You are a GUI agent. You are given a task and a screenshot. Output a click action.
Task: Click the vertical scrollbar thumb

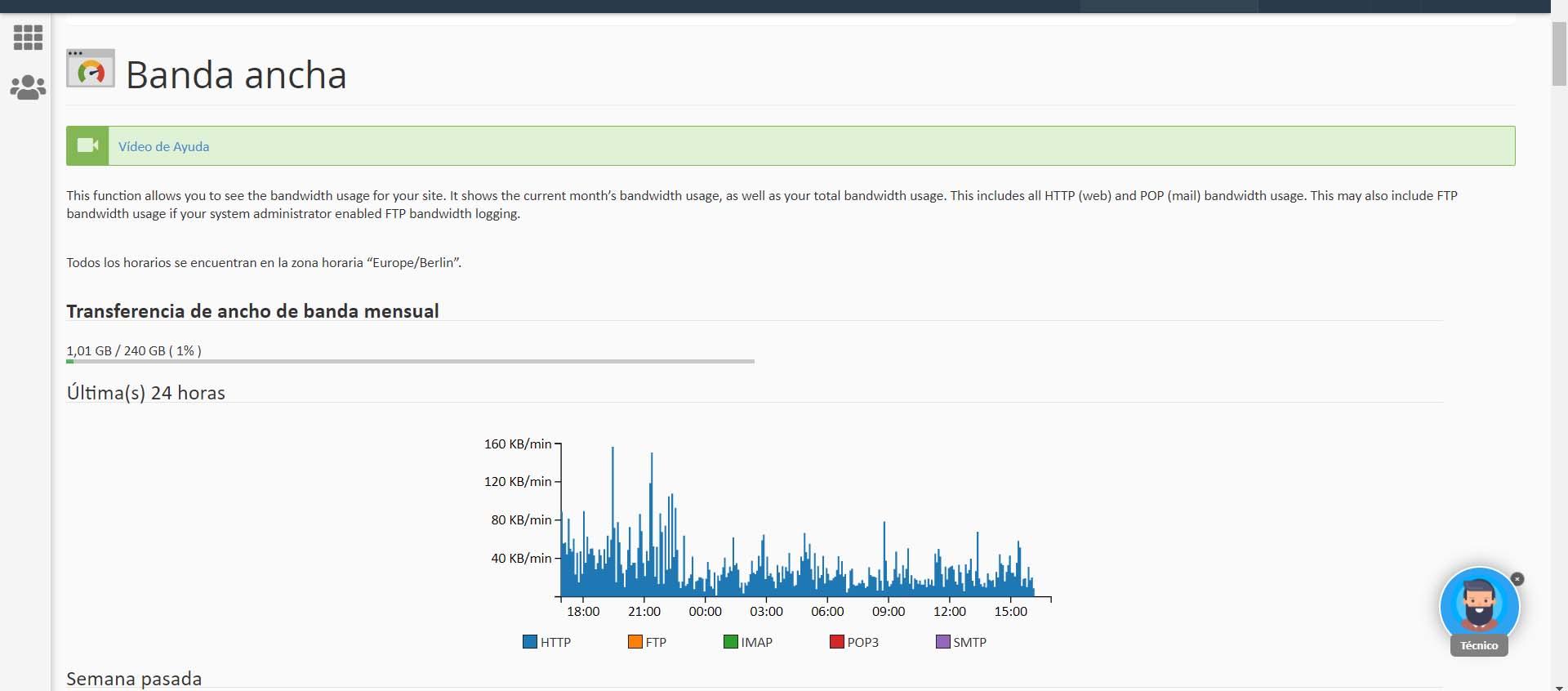[x=1559, y=53]
